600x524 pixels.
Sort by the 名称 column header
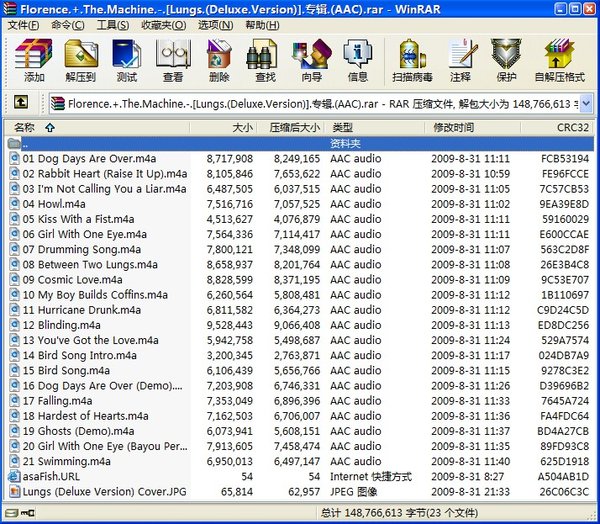[x=97, y=127]
